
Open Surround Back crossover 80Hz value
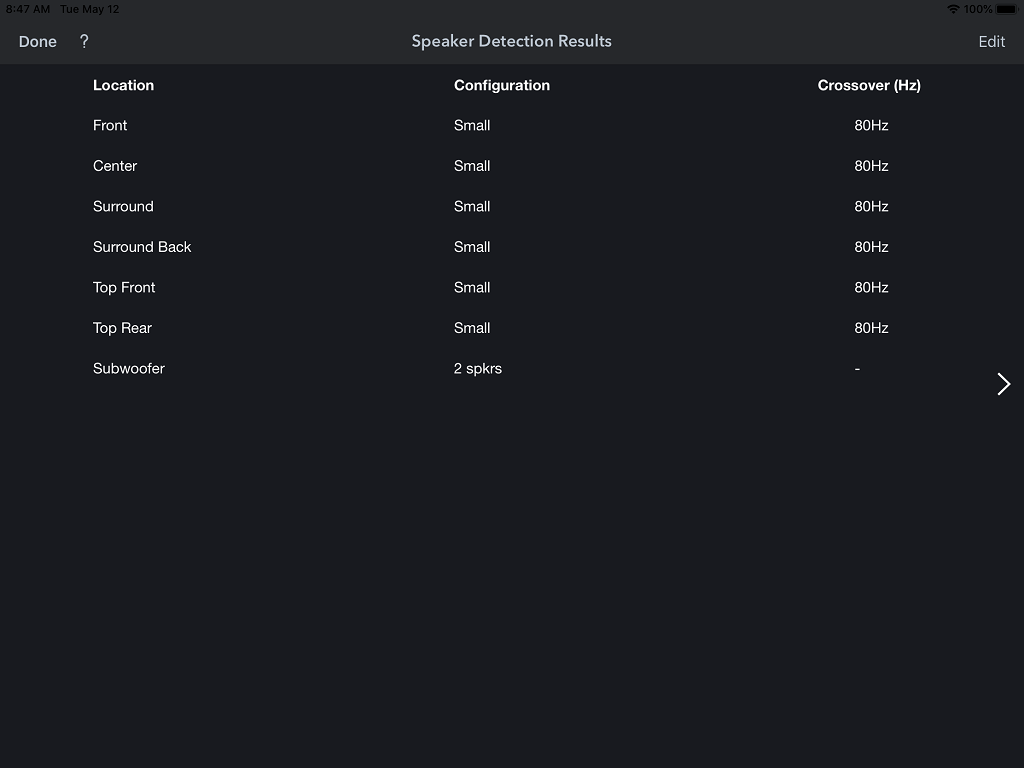(x=871, y=247)
